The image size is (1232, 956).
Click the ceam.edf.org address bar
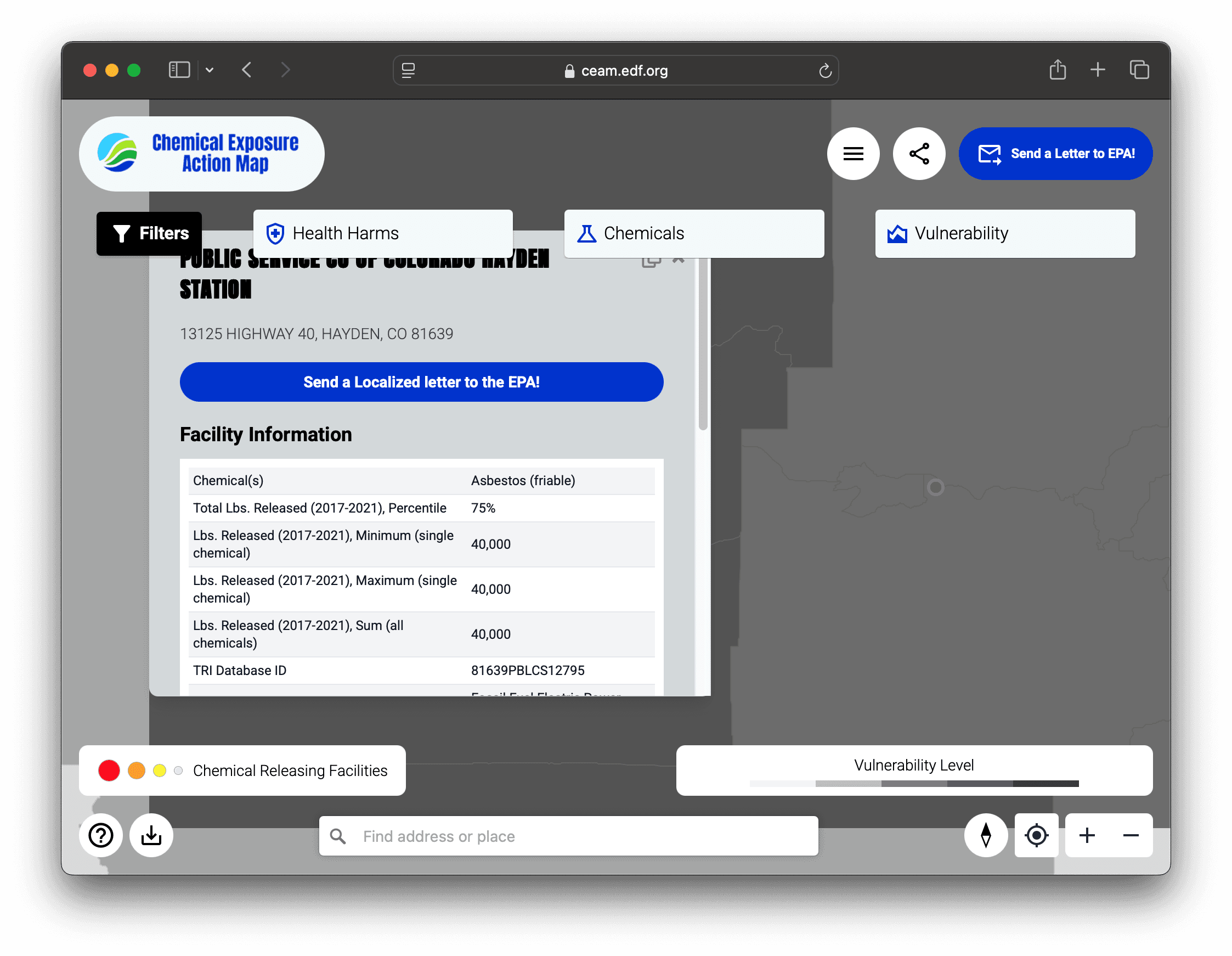pyautogui.click(x=615, y=71)
